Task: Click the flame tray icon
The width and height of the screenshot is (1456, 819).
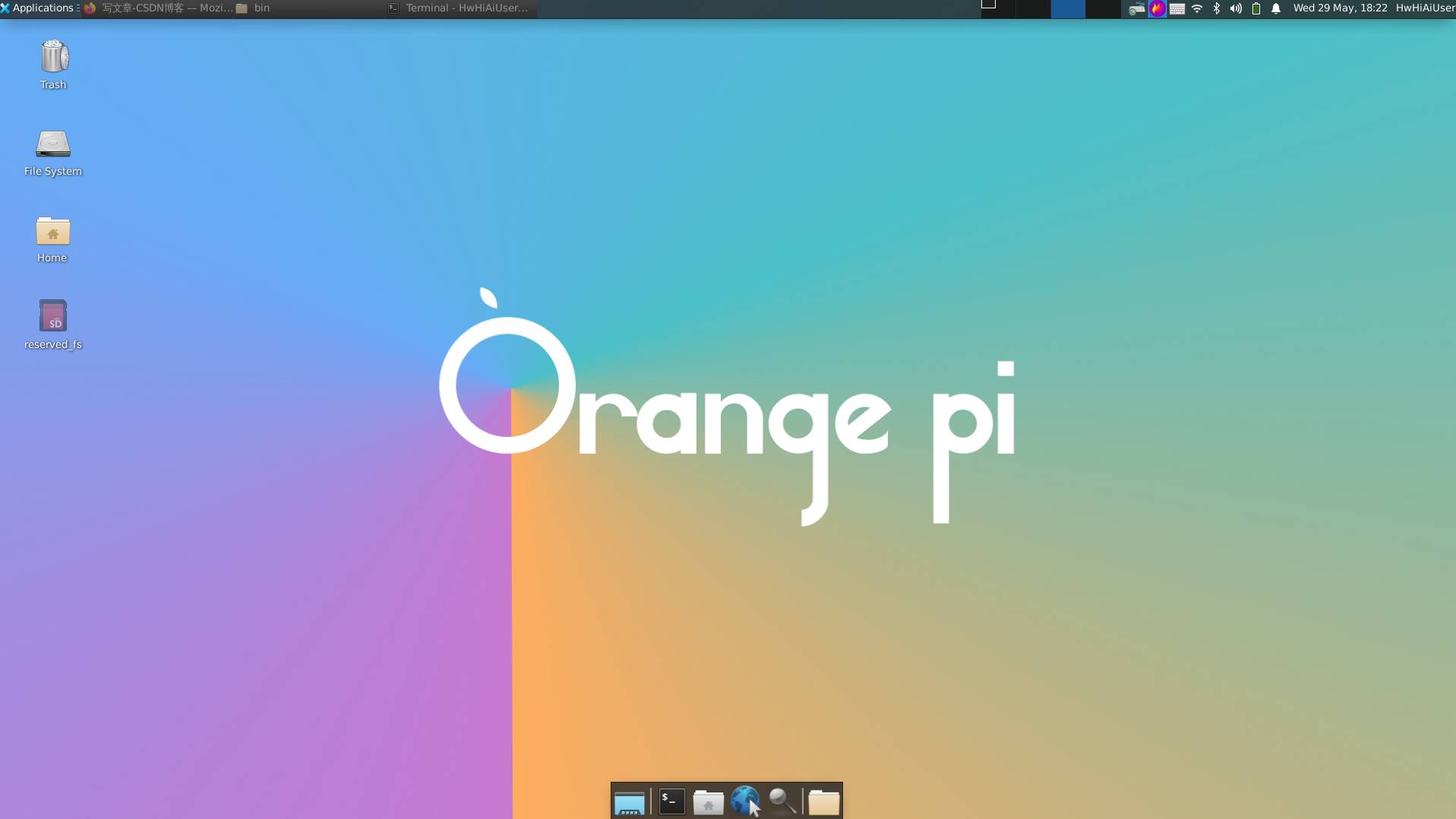Action: click(x=1157, y=9)
